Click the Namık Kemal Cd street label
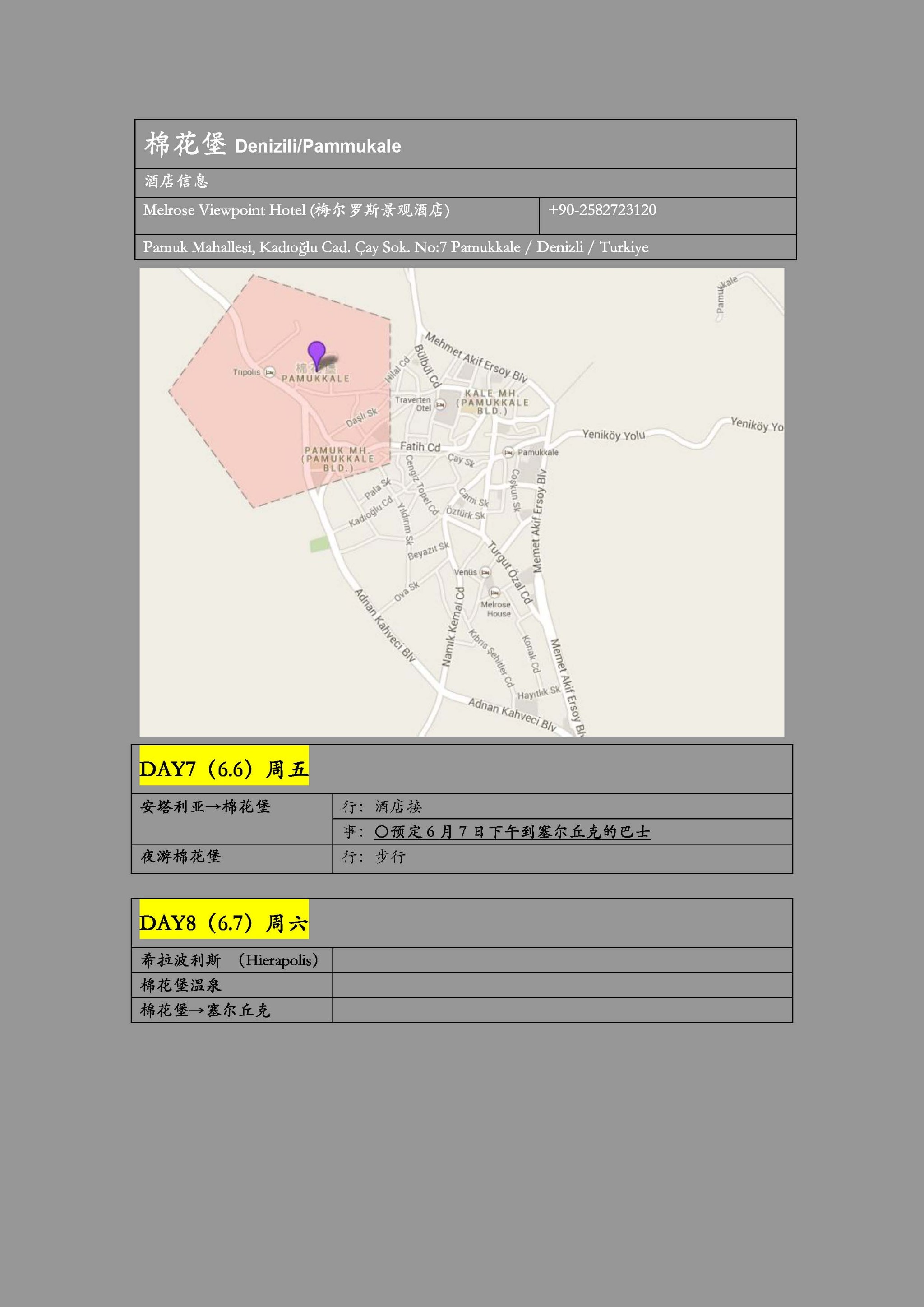Image resolution: width=924 pixels, height=1307 pixels. [453, 626]
